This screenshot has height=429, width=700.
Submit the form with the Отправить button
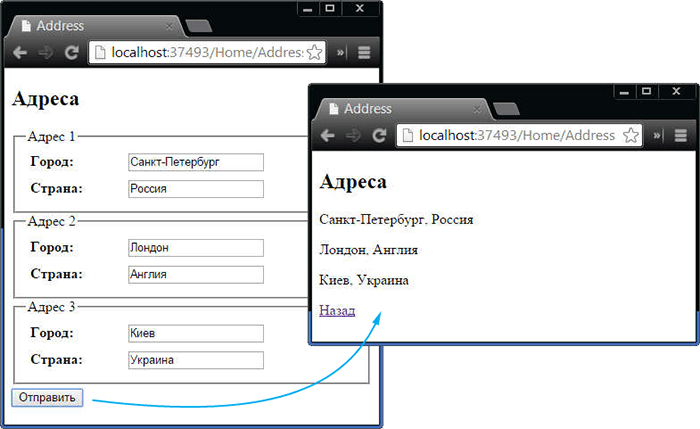(47, 398)
